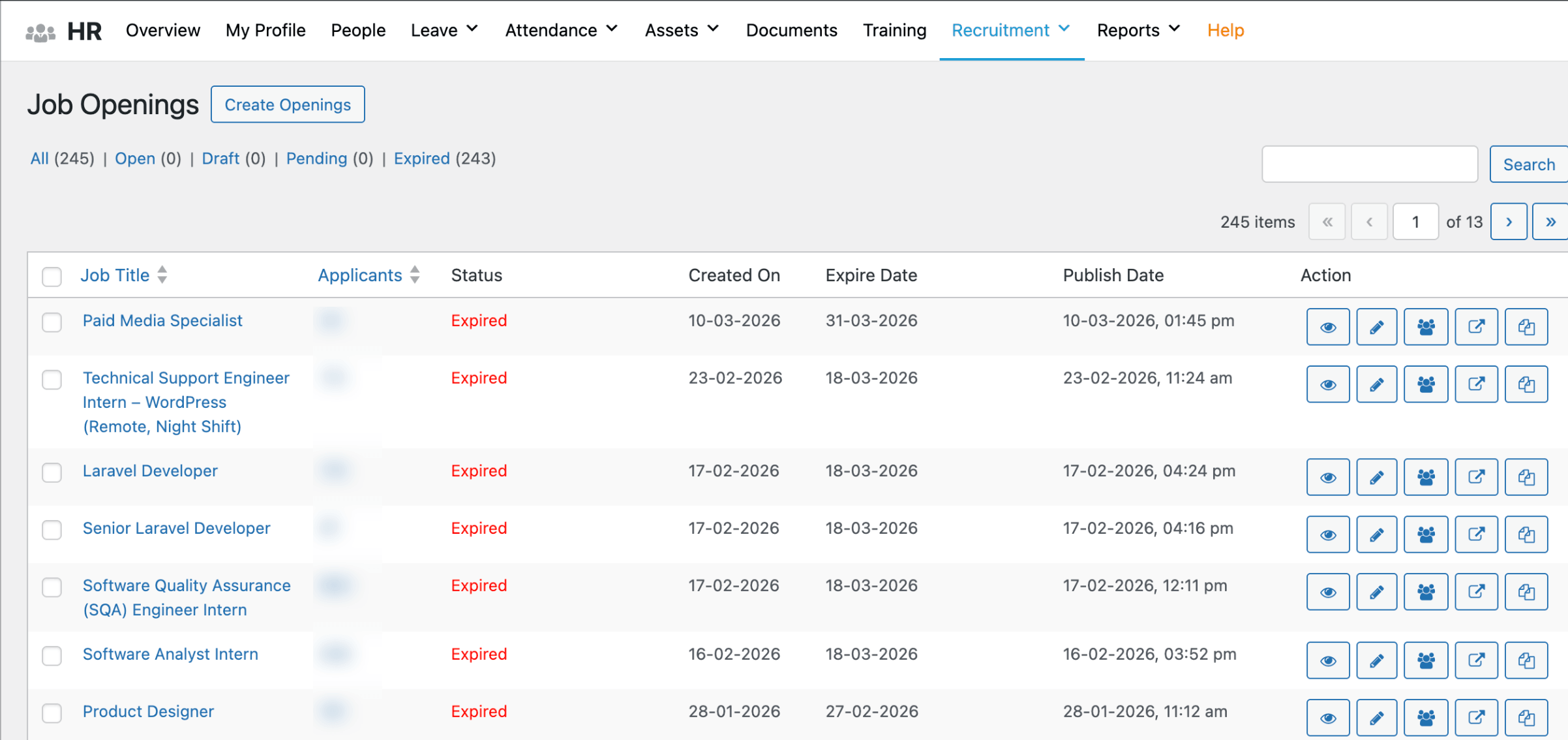Viewport: 1568px width, 740px height.
Task: Expand the Reports dropdown menu
Action: click(1138, 30)
